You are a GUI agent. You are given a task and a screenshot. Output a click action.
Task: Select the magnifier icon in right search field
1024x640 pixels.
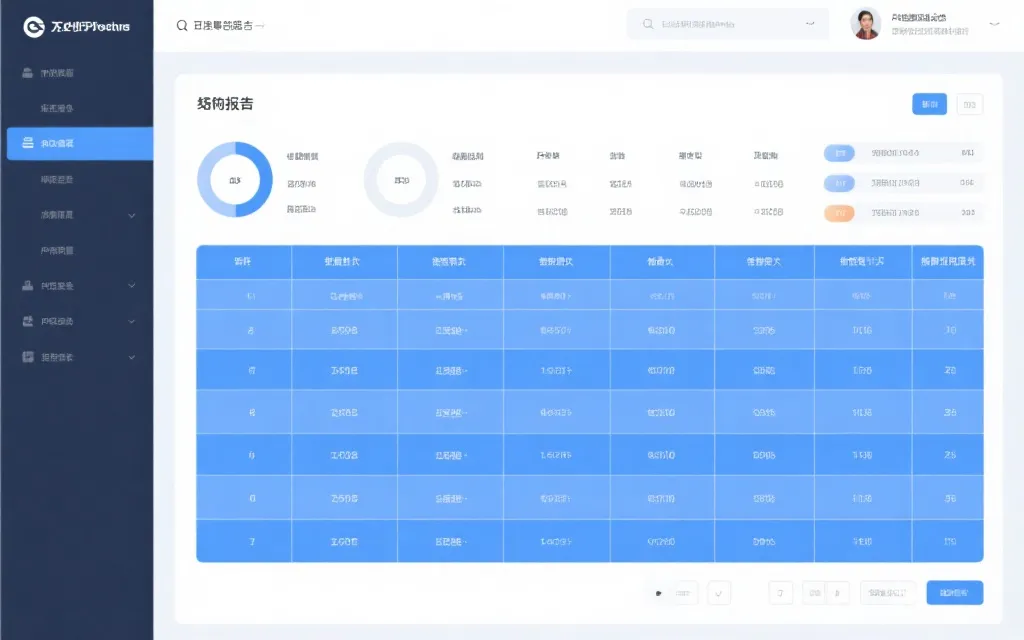tap(648, 24)
